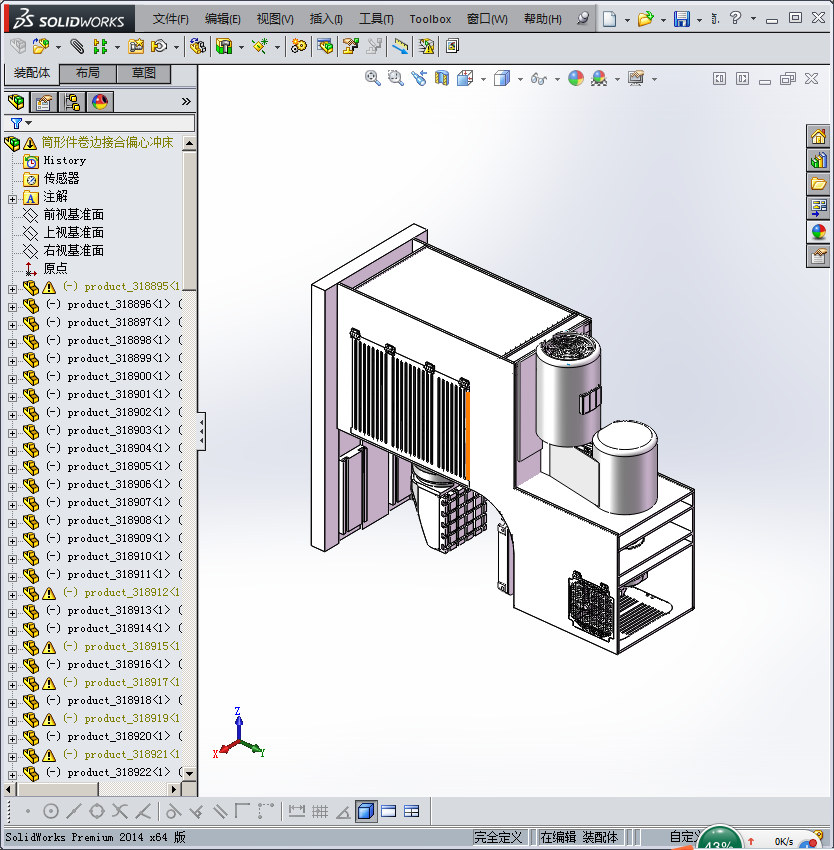Click the Measure ruler toolbar icon

(x=400, y=46)
